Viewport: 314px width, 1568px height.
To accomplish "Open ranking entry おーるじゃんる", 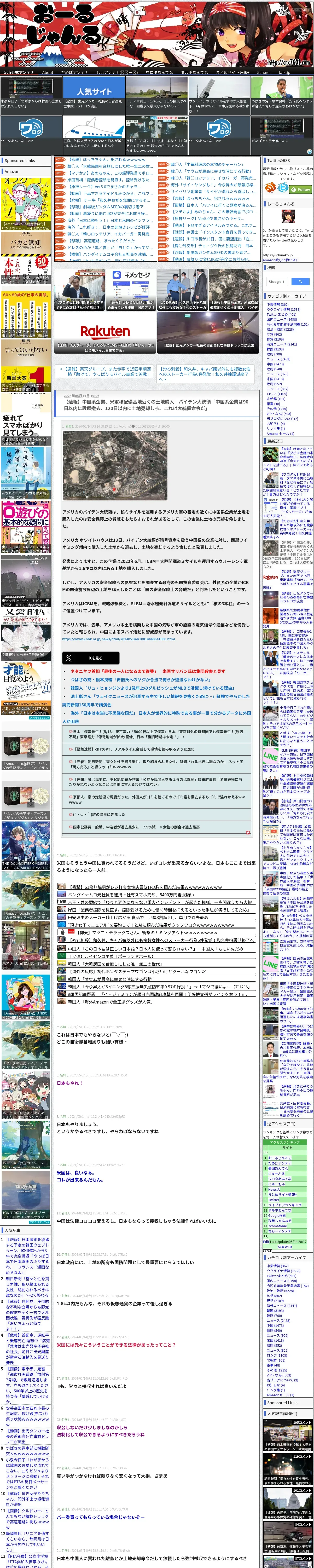I will click(280, 1158).
